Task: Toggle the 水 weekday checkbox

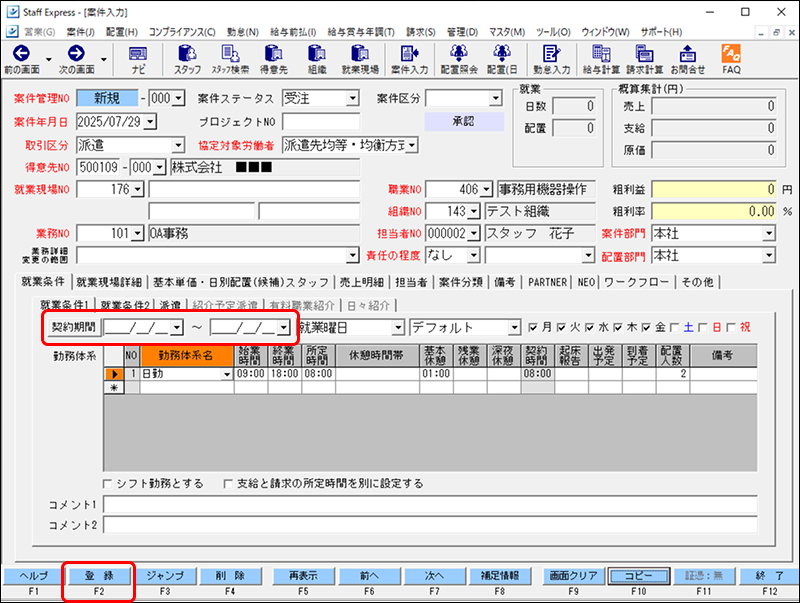Action: tap(590, 328)
